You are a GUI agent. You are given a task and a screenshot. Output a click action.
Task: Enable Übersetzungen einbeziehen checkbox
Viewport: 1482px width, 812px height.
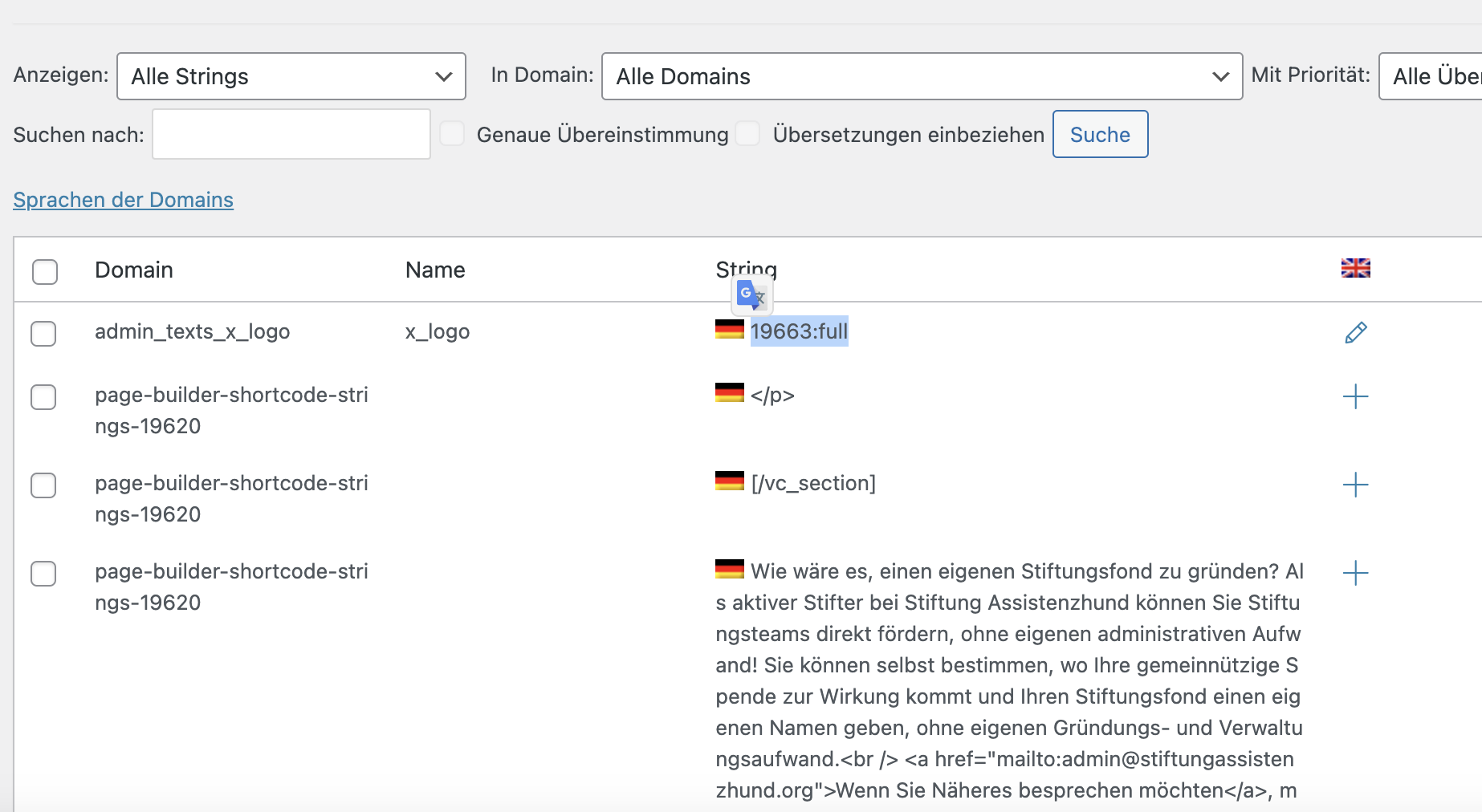pos(747,134)
